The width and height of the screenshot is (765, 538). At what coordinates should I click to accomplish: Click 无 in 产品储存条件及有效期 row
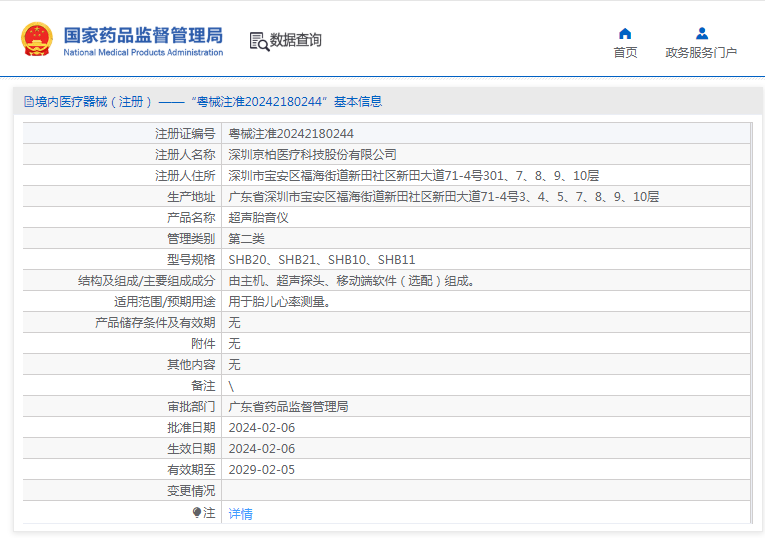[x=234, y=322]
